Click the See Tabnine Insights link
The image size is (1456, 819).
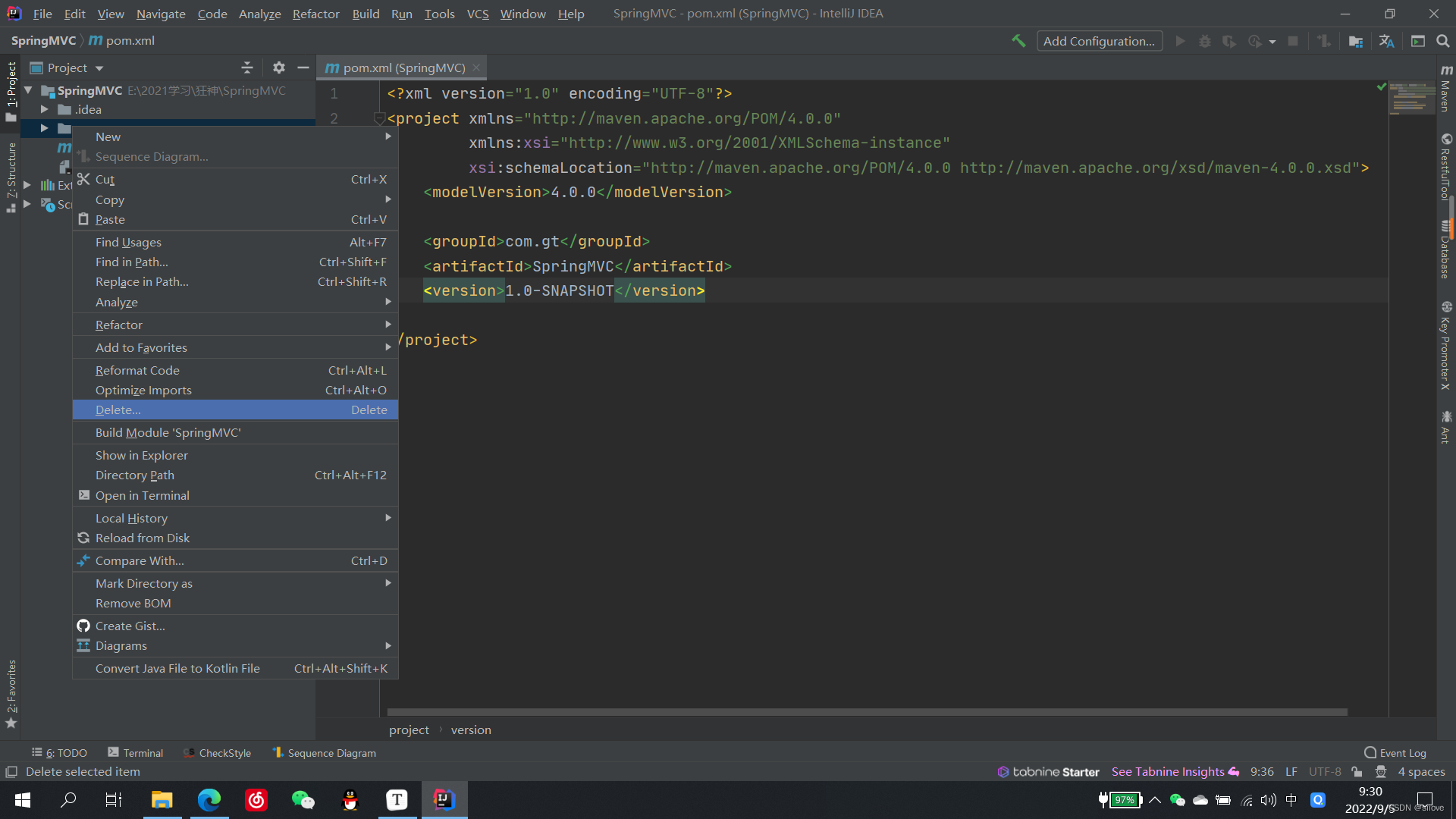pyautogui.click(x=1175, y=772)
